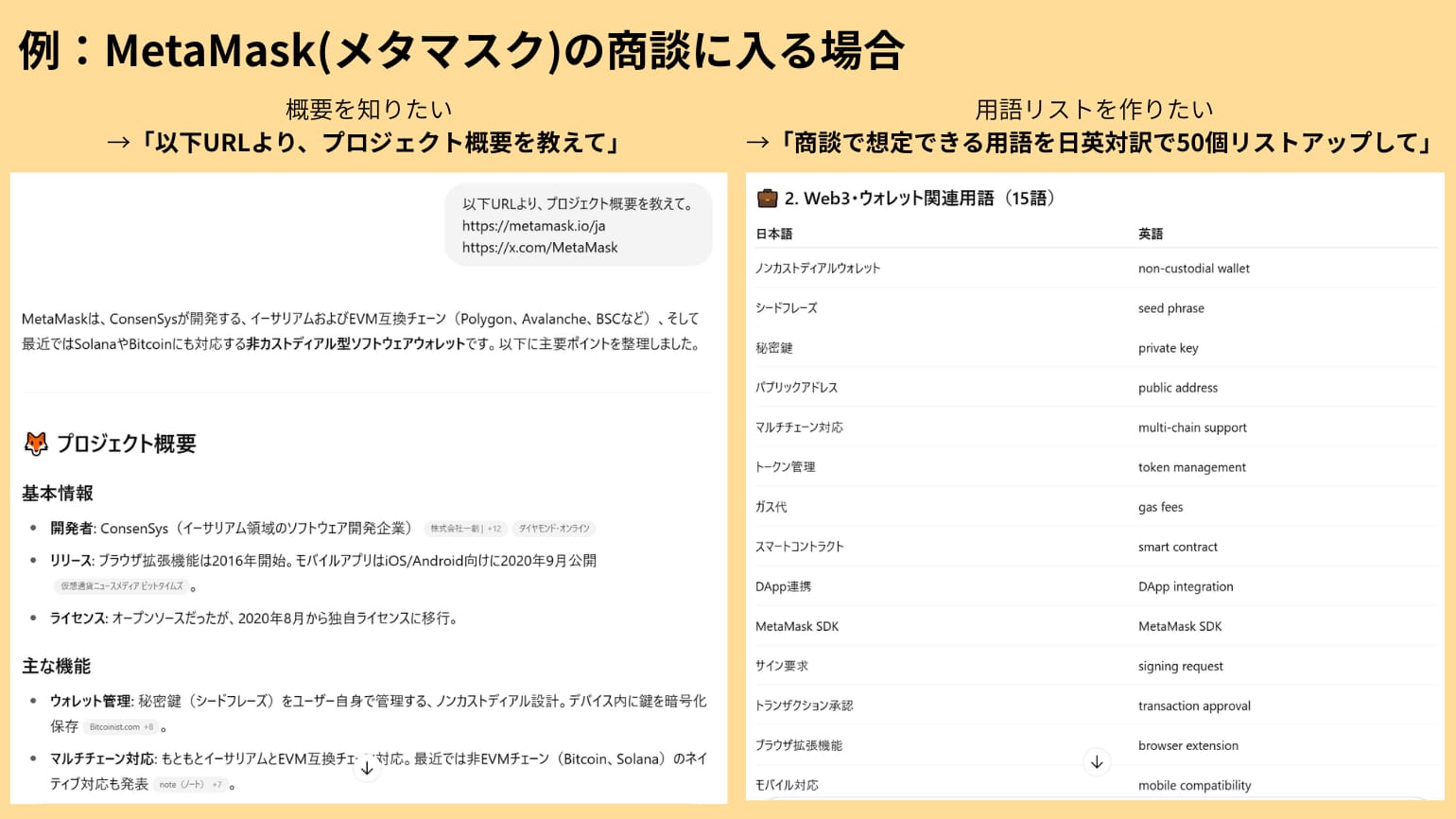Click the トランザクション承認 table cell
This screenshot has height=819, width=1456.
[805, 706]
